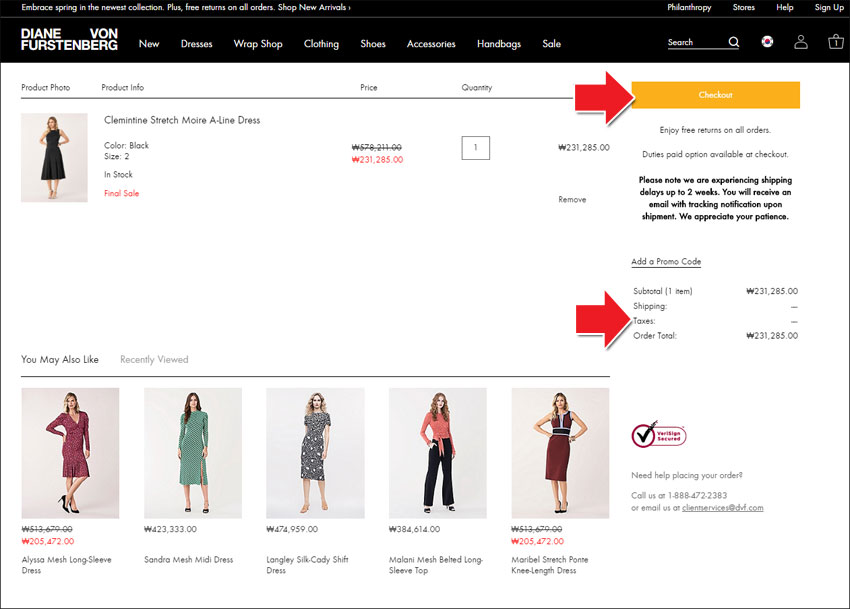Open the Shoes menu
Screen dimensions: 850x609
pos(373,44)
